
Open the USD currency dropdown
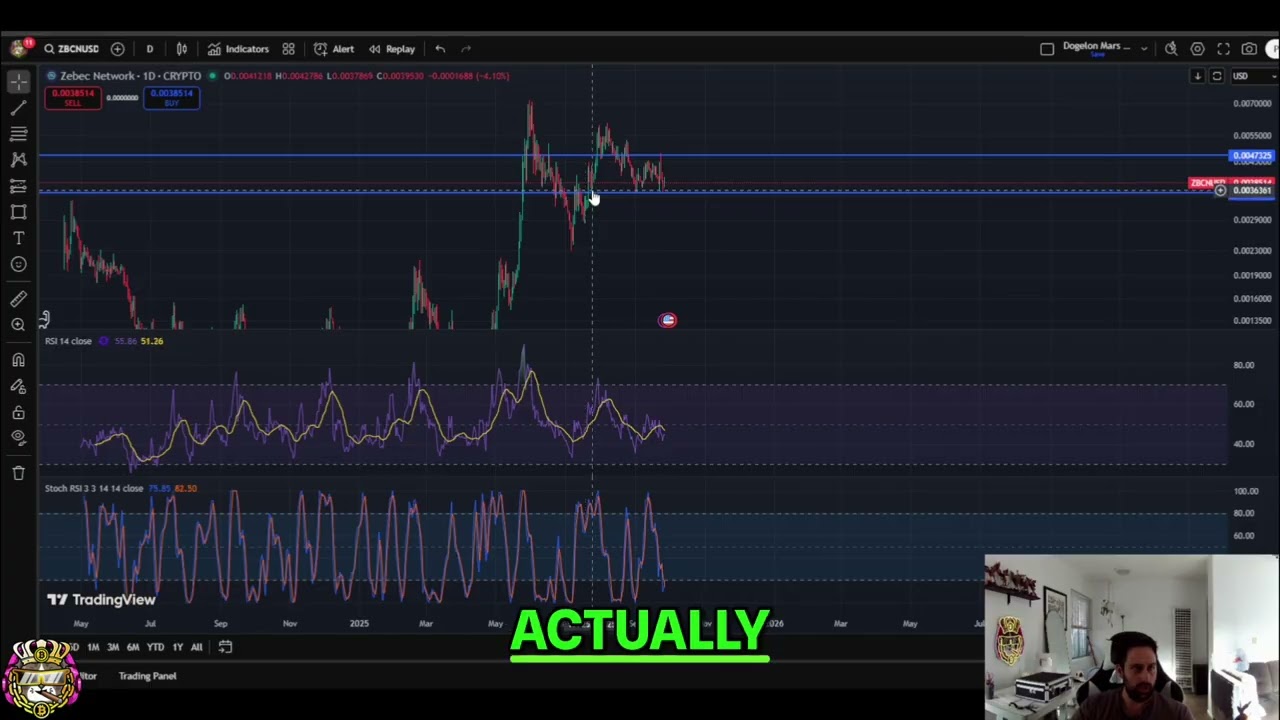click(1253, 76)
